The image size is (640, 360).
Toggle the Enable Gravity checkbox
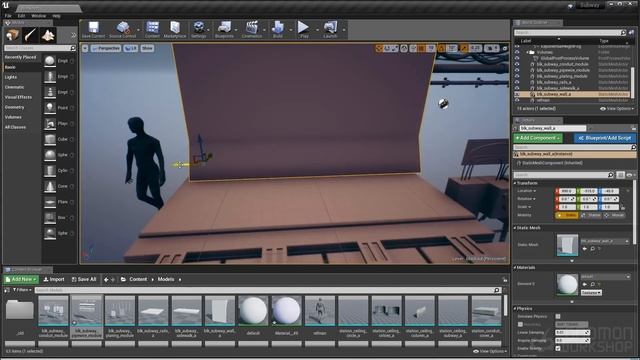[x=558, y=348]
